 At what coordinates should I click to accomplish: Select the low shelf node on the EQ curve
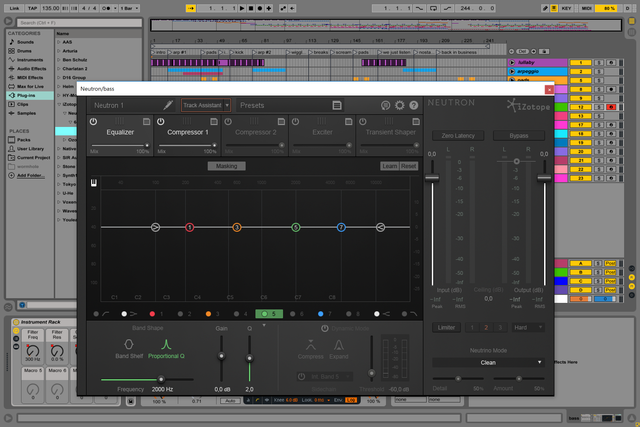click(x=156, y=227)
